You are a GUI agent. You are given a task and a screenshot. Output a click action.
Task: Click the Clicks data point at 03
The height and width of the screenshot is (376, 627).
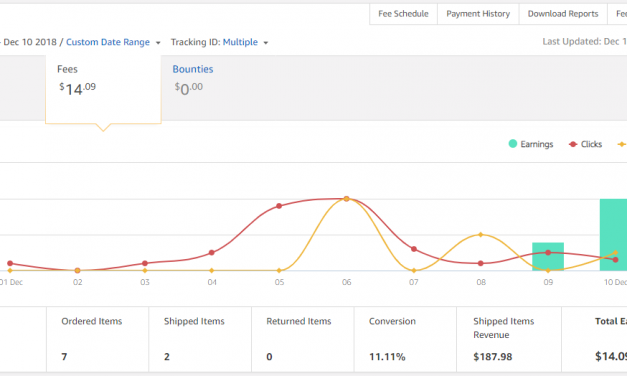click(145, 263)
